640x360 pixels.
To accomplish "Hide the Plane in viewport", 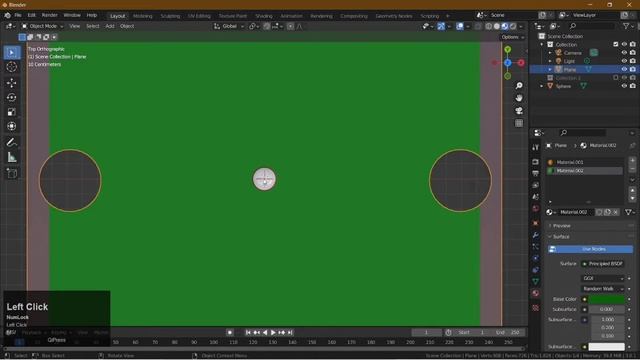I will 624,69.
